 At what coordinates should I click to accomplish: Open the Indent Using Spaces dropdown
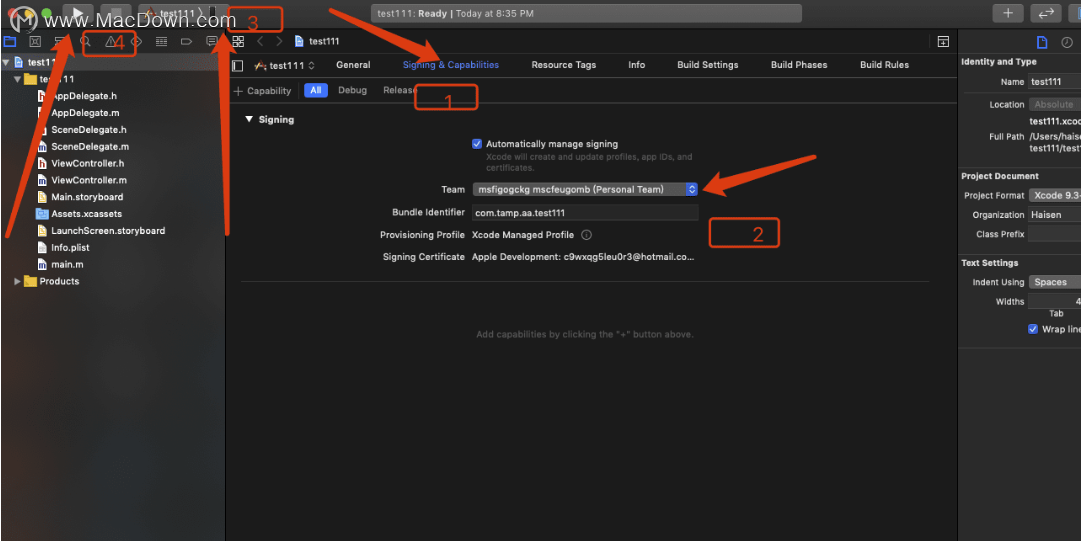1055,282
